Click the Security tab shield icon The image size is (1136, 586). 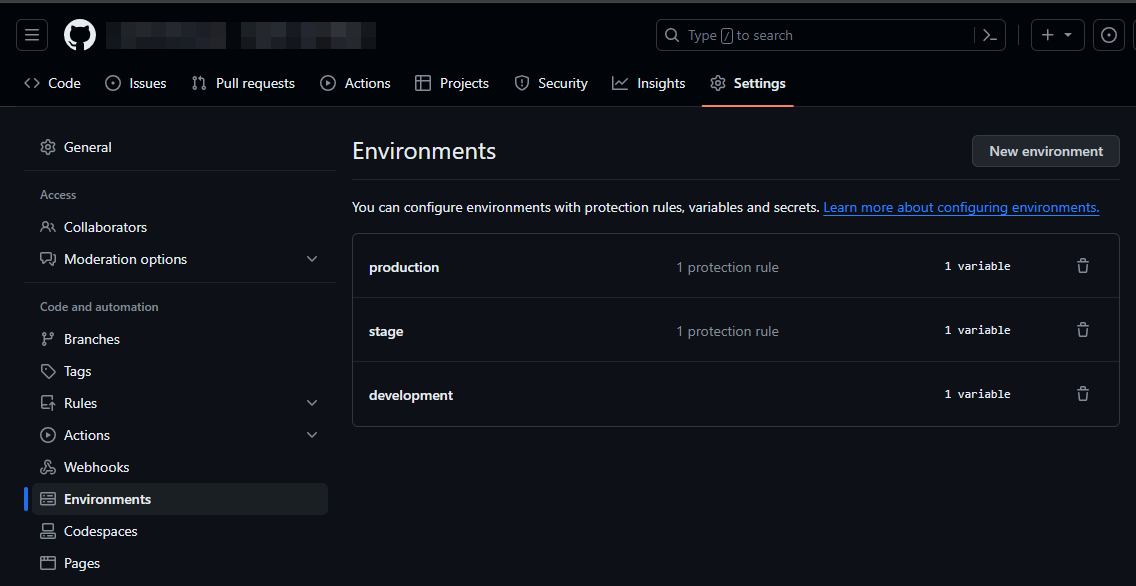tap(522, 83)
